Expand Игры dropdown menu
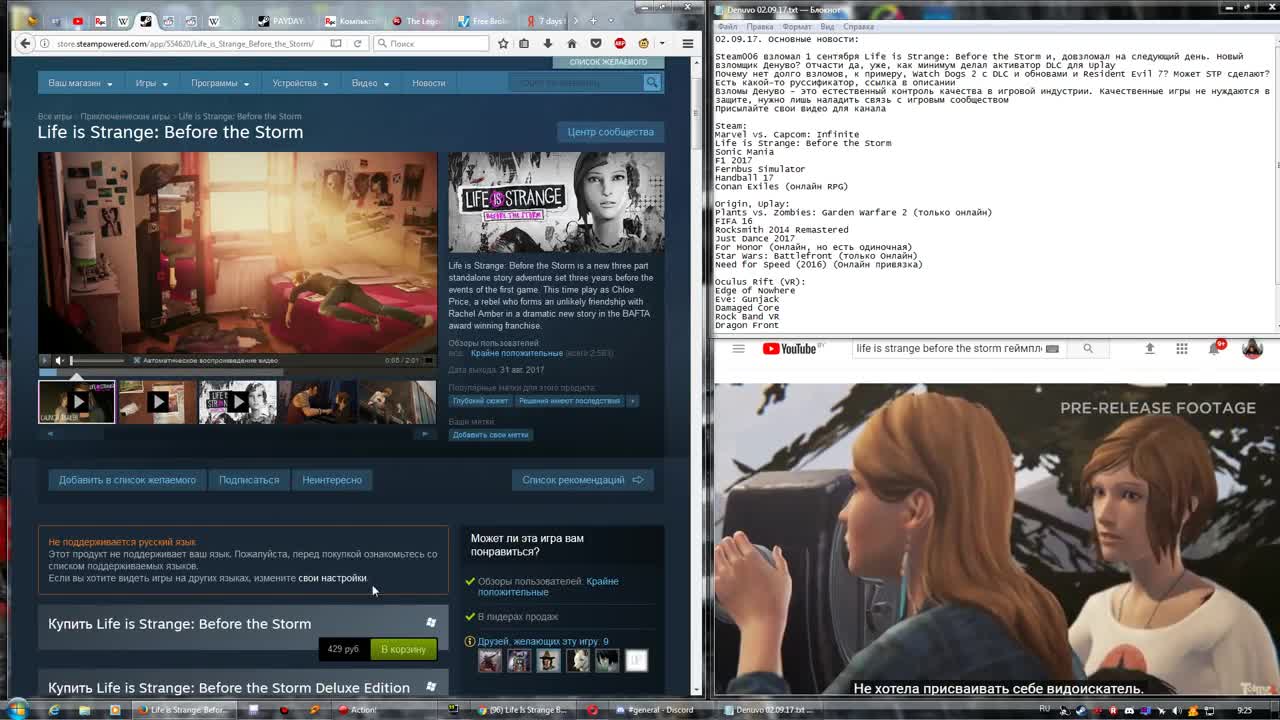Screen dimensions: 1280x720 pyautogui.click(x=151, y=83)
